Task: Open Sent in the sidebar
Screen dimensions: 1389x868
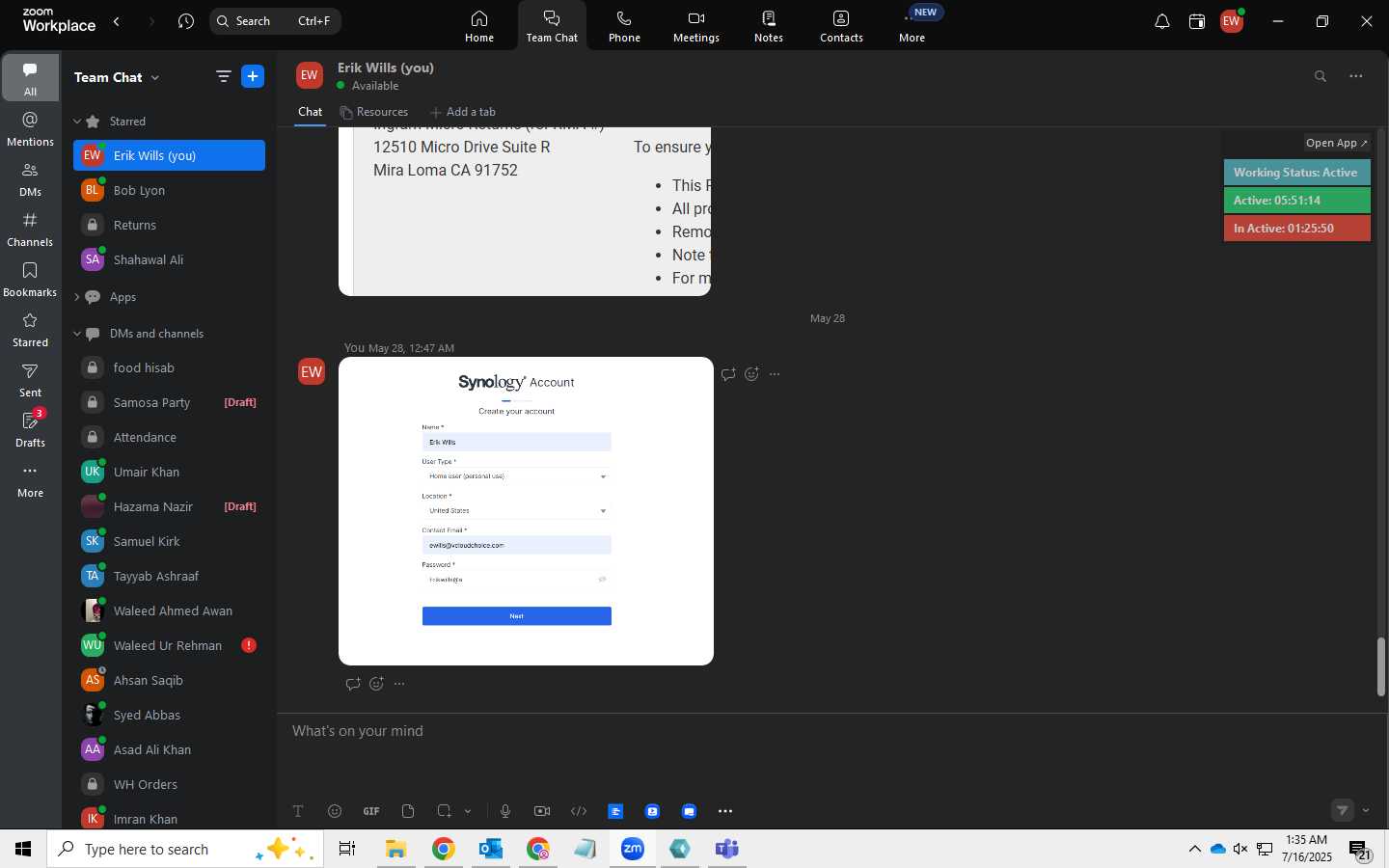Action: tap(30, 380)
